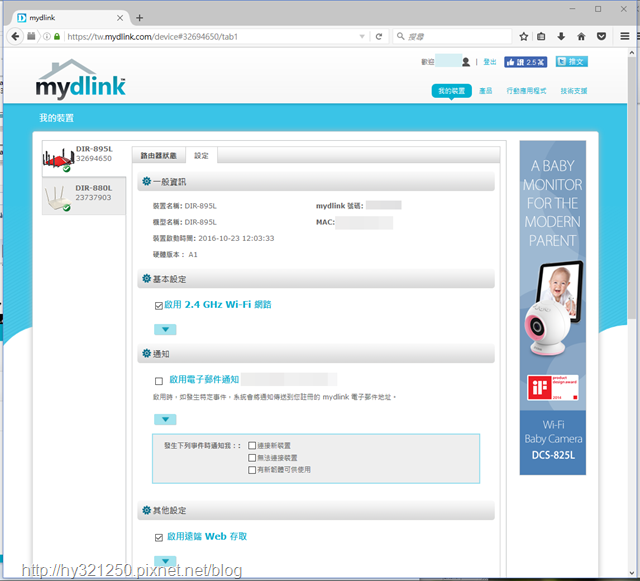The image size is (640, 581).
Task: Click the browser search box
Action: [x=452, y=37]
